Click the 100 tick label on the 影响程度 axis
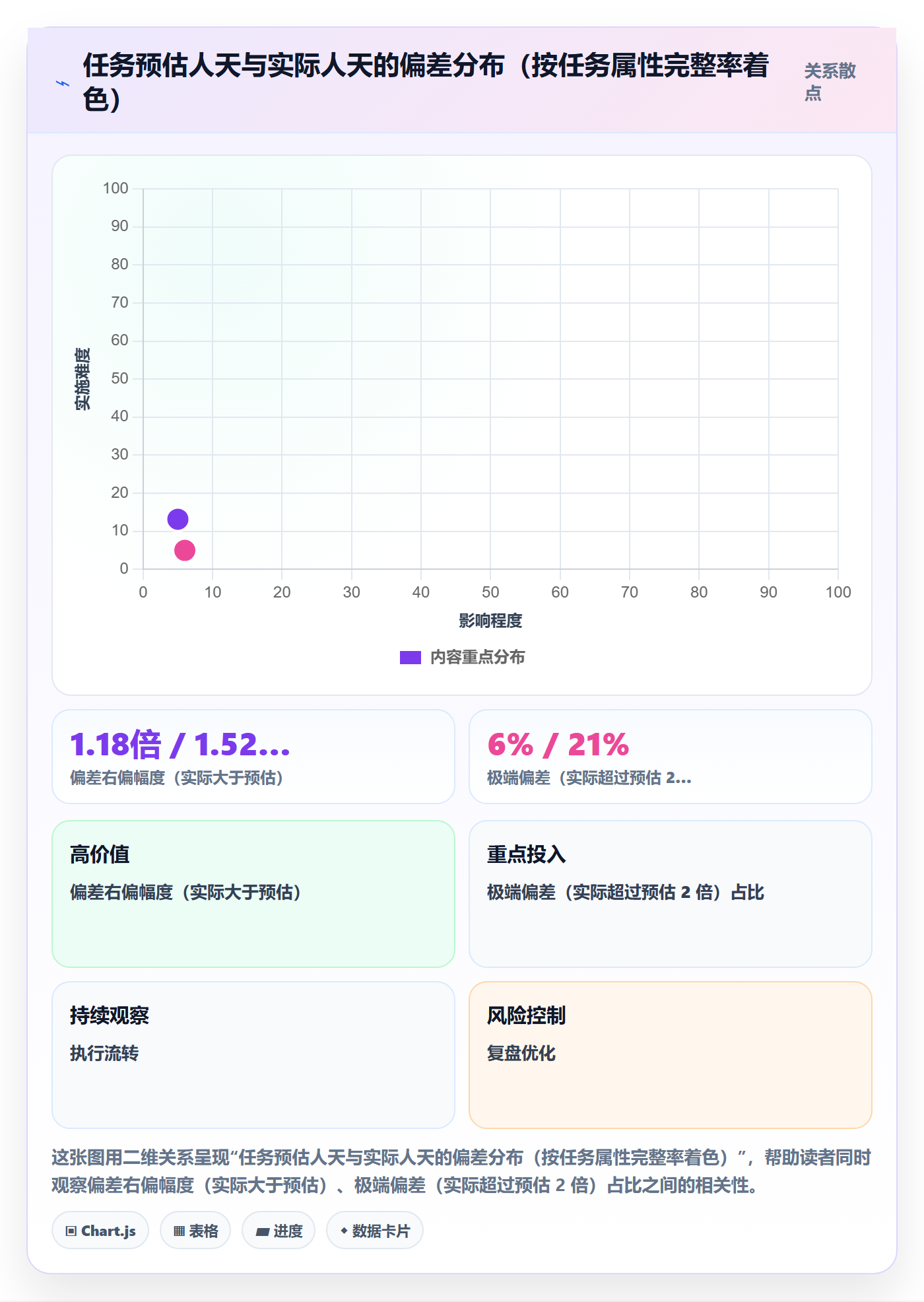 [838, 592]
